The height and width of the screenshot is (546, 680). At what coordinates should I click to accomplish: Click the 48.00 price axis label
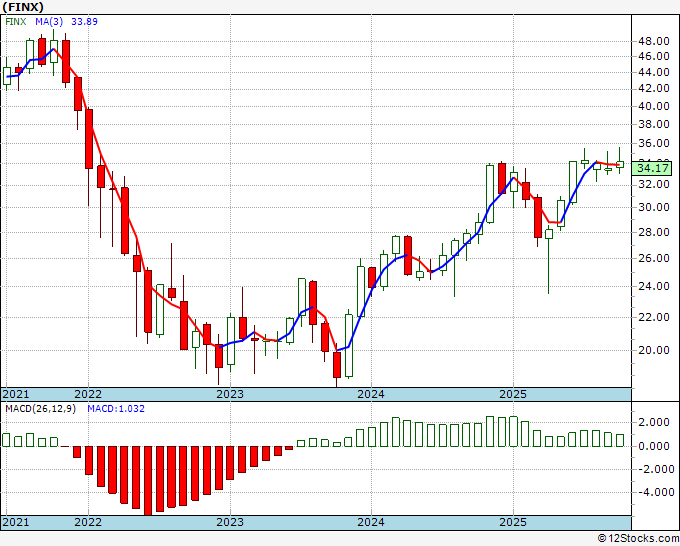point(654,42)
